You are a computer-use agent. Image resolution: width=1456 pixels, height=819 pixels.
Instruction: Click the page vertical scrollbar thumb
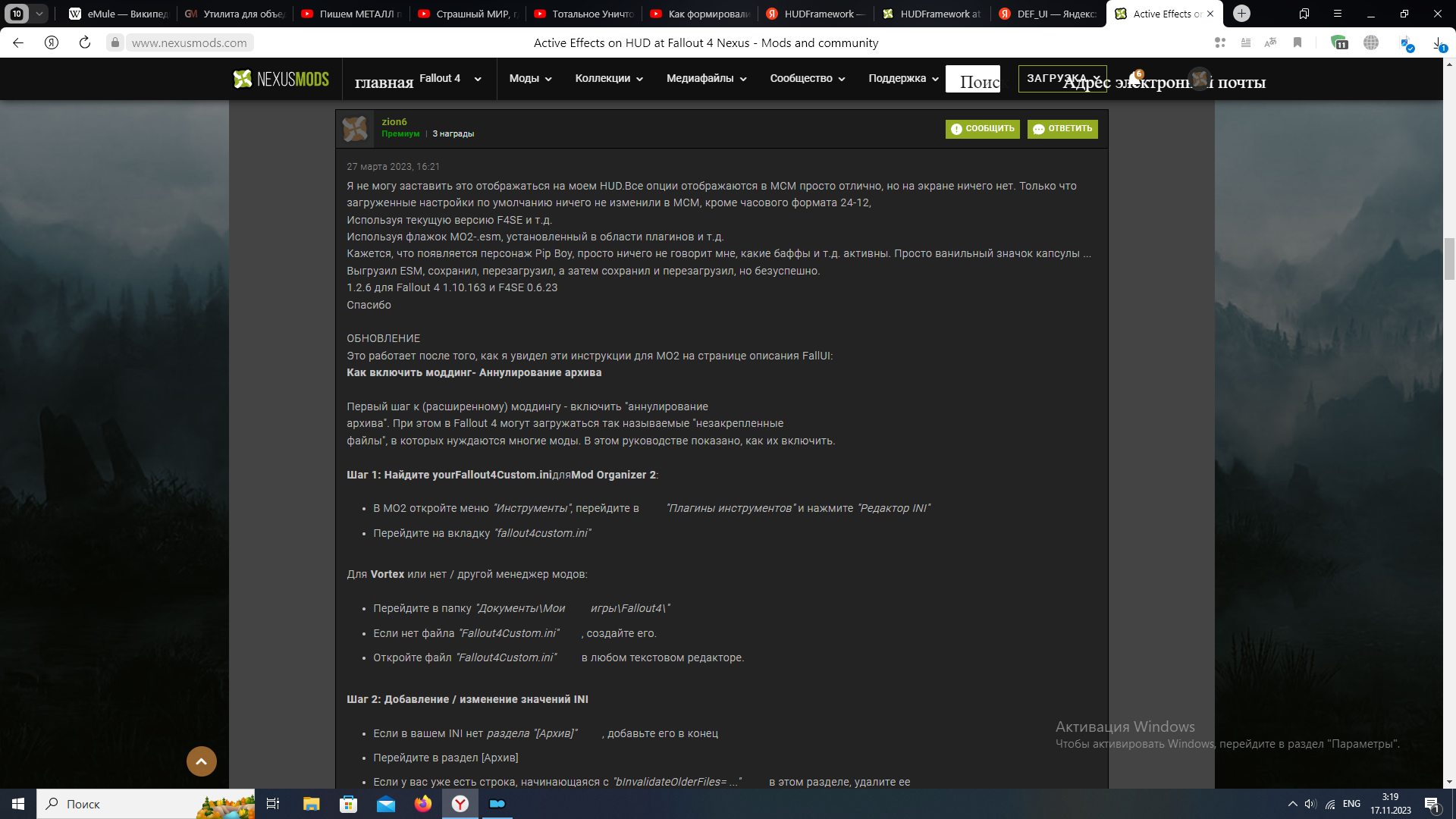[x=1449, y=259]
